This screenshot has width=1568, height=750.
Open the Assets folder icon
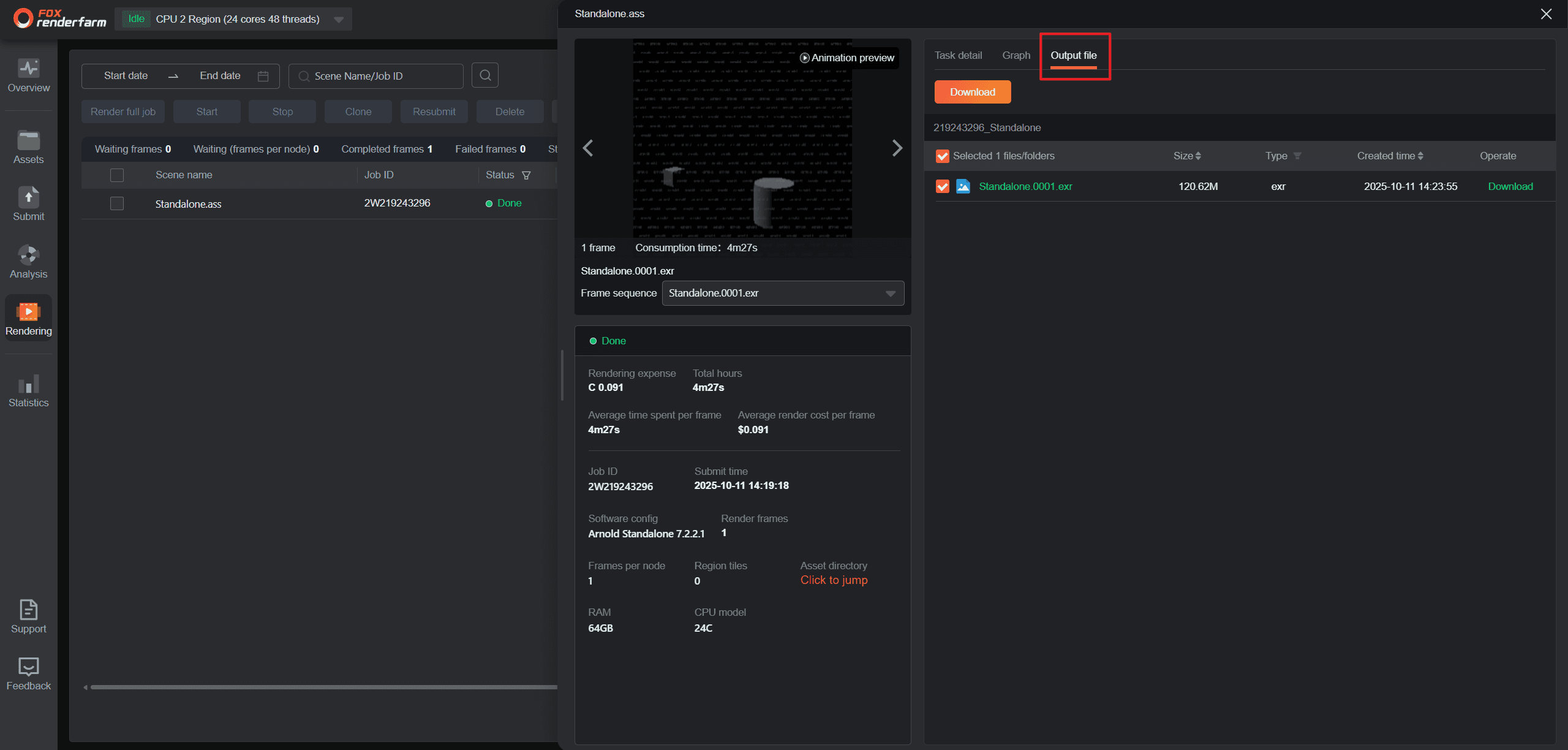28,140
